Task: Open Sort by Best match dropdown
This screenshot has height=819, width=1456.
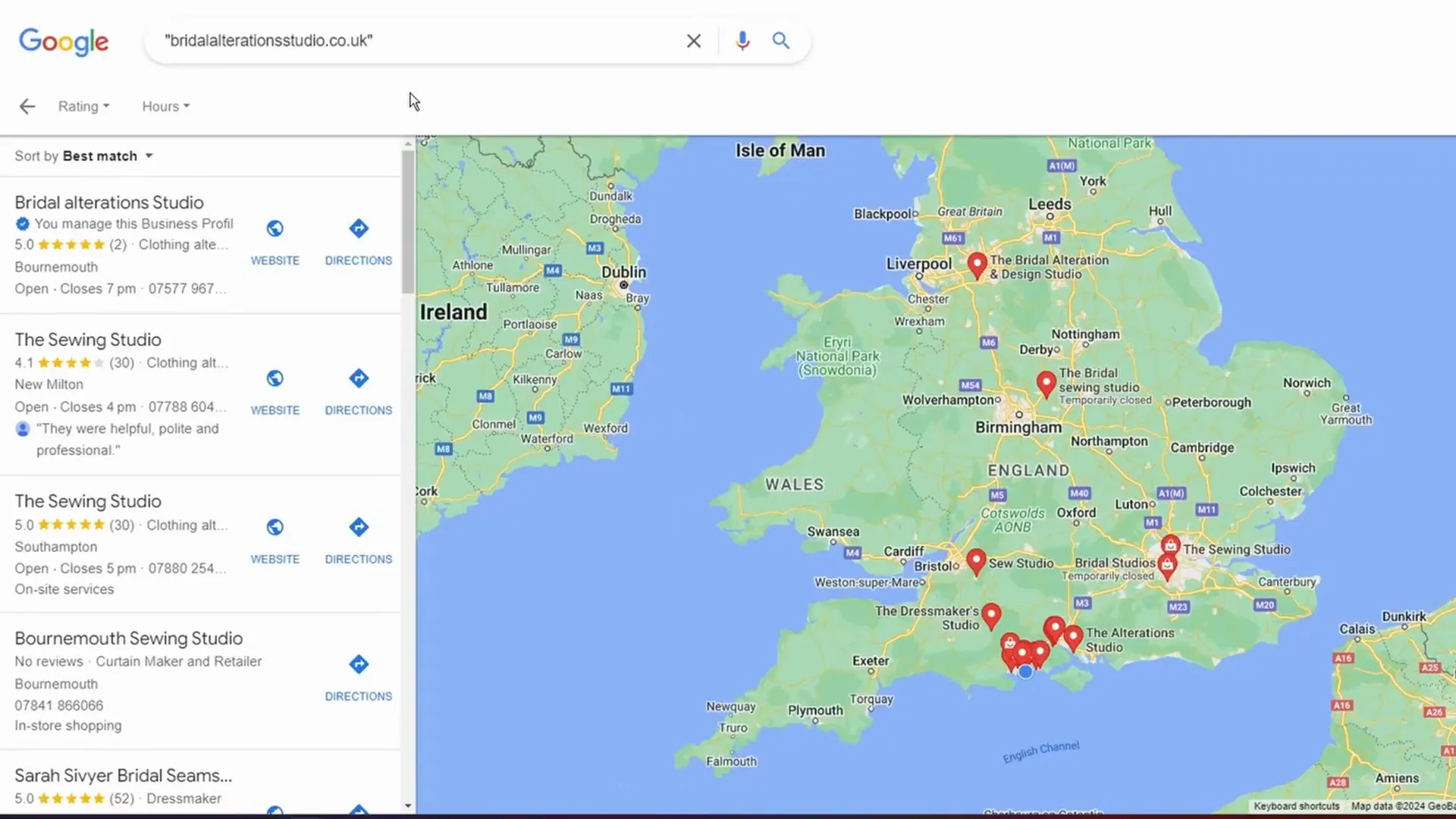Action: (x=84, y=156)
